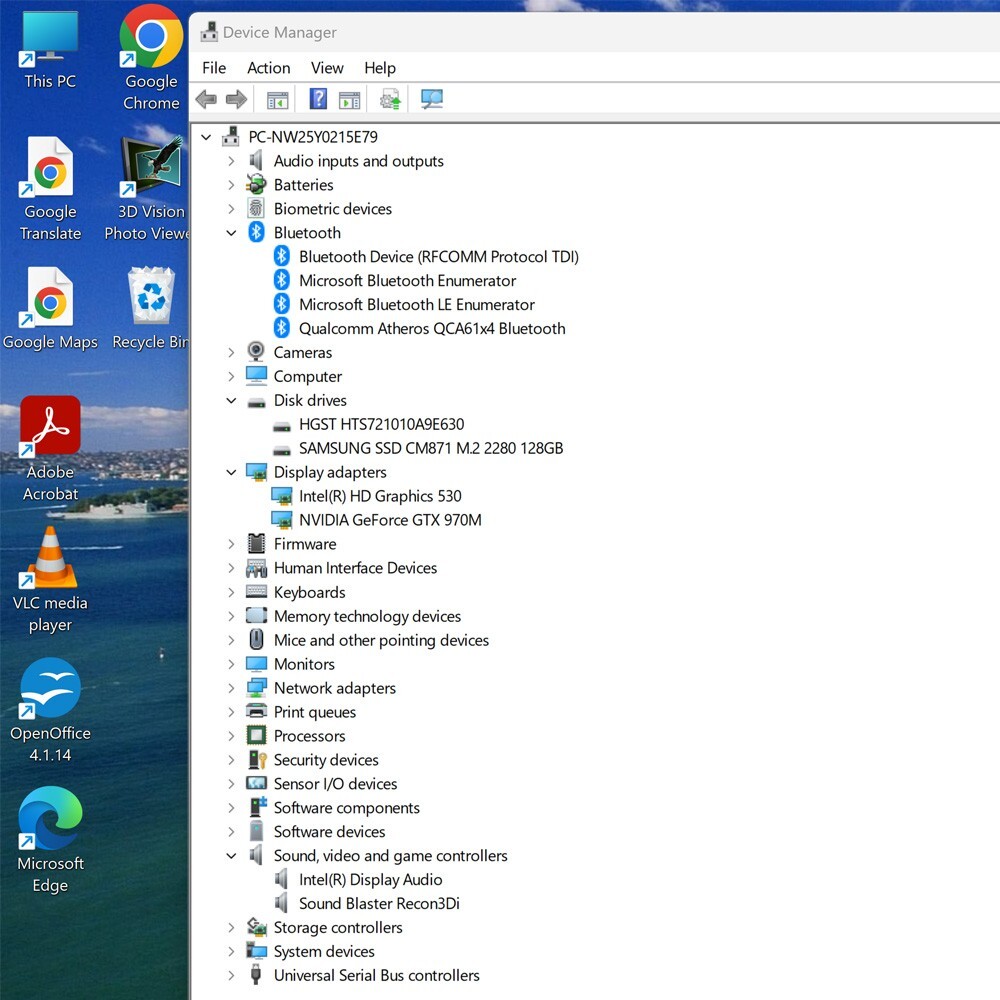
Task: Click the Batteries category icon
Action: pyautogui.click(x=256, y=184)
